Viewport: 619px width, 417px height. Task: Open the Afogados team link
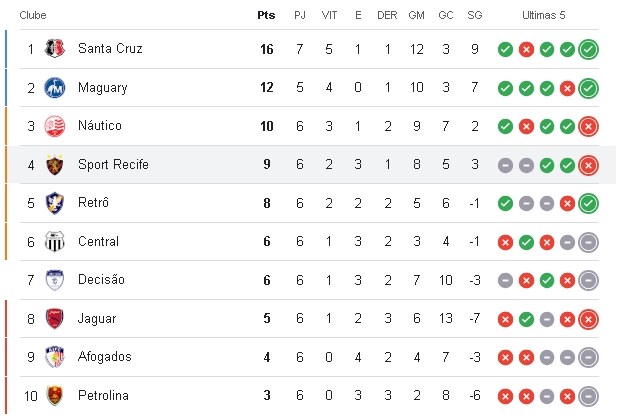[104, 357]
